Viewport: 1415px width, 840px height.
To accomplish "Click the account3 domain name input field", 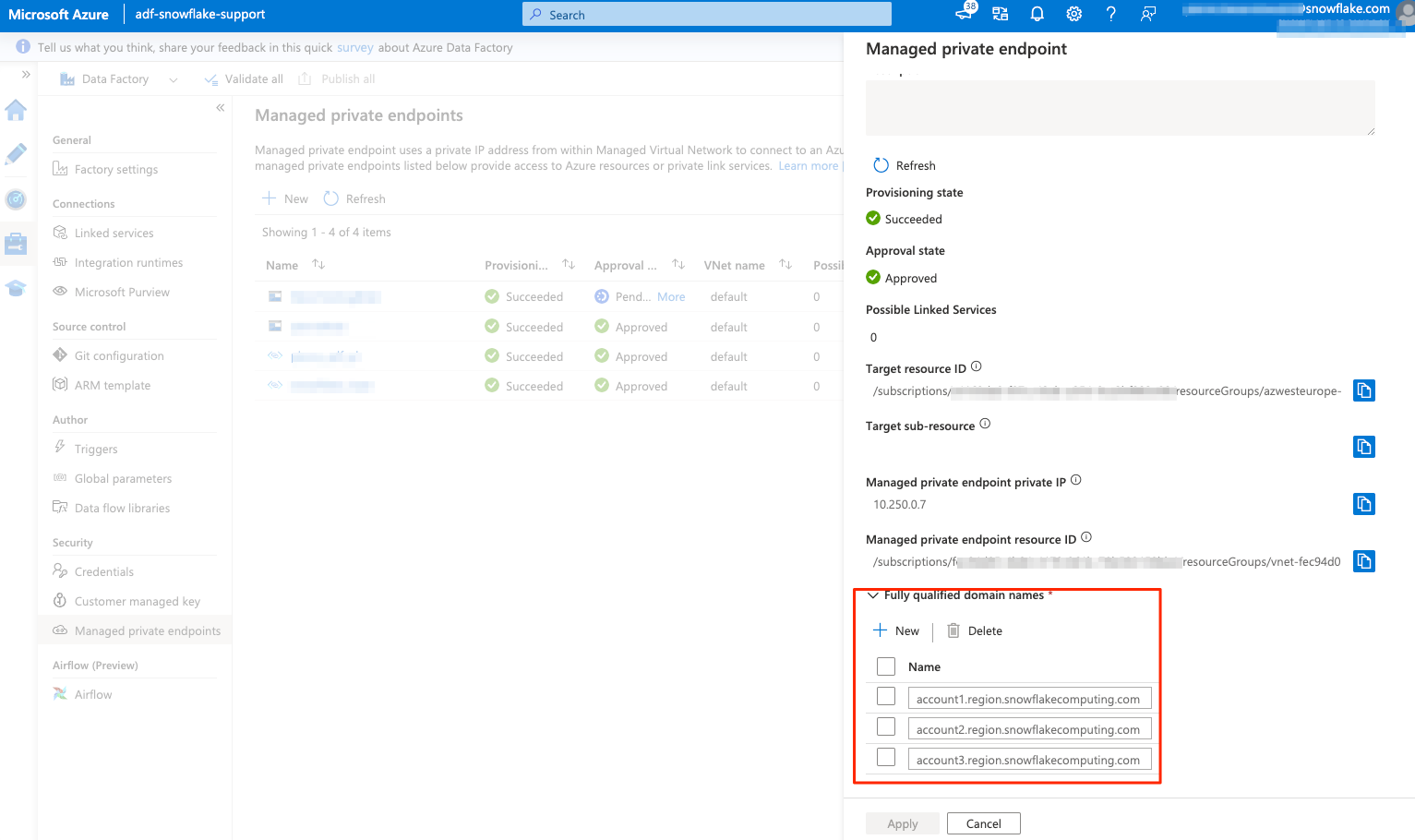I will point(1028,760).
